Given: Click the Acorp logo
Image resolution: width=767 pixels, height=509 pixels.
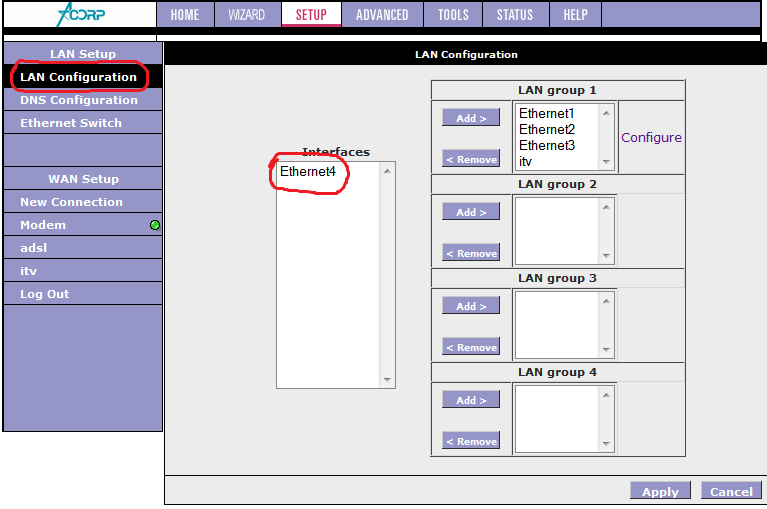Looking at the screenshot, I should click(x=81, y=14).
